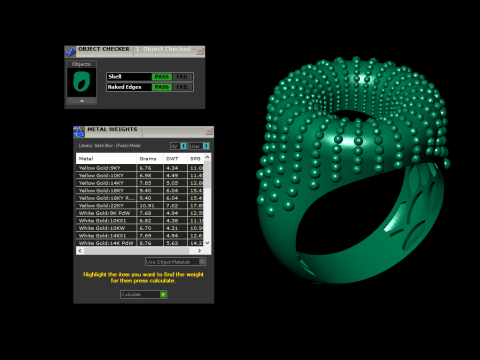The image size is (480, 360).
Task: Click the Object Checker blue checkmark icon
Action: coord(70,51)
